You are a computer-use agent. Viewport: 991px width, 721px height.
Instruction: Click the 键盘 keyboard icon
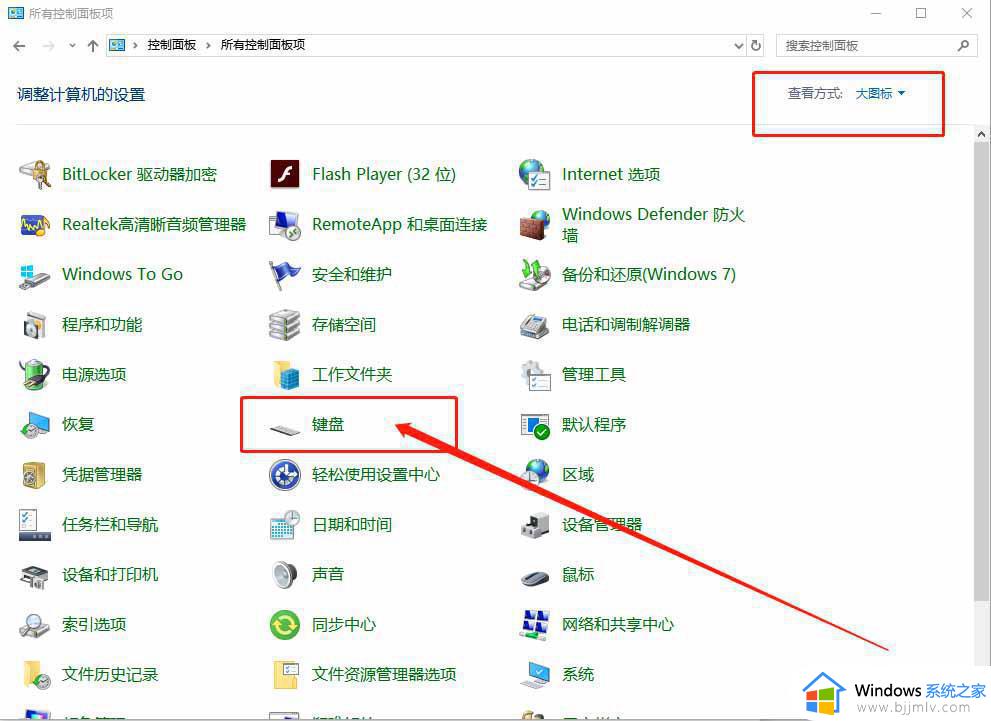[285, 430]
